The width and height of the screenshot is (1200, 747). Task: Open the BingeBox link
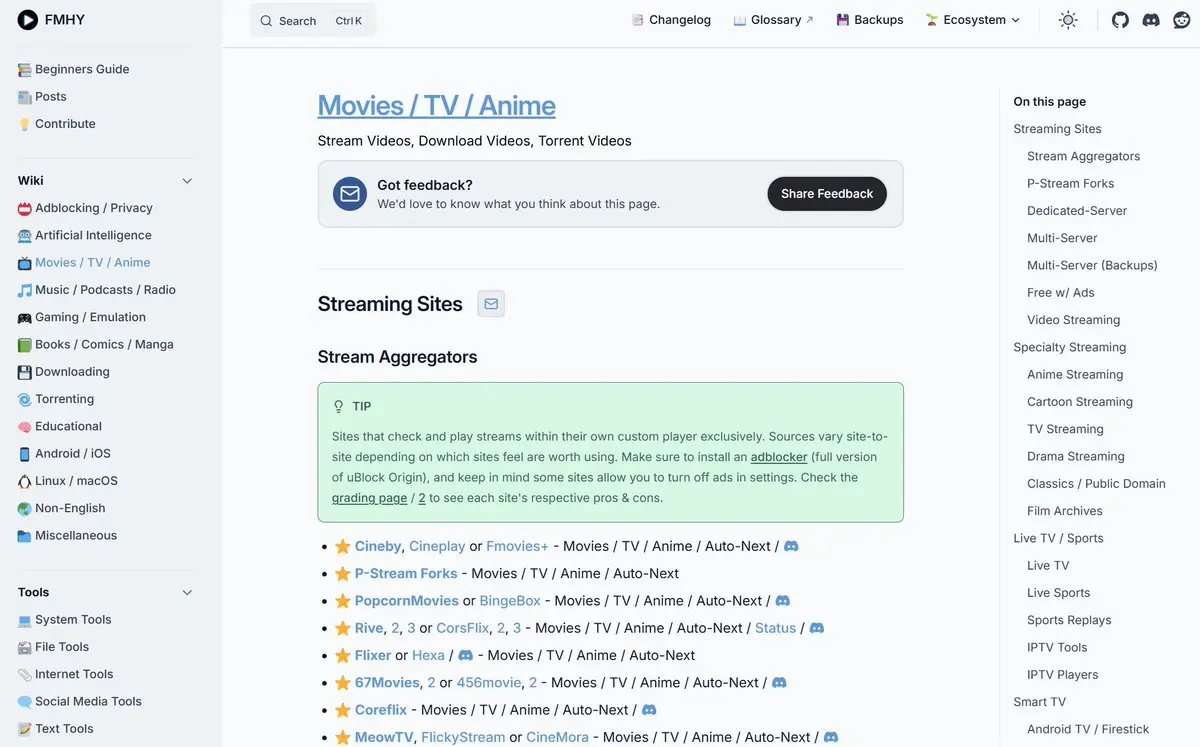click(510, 601)
